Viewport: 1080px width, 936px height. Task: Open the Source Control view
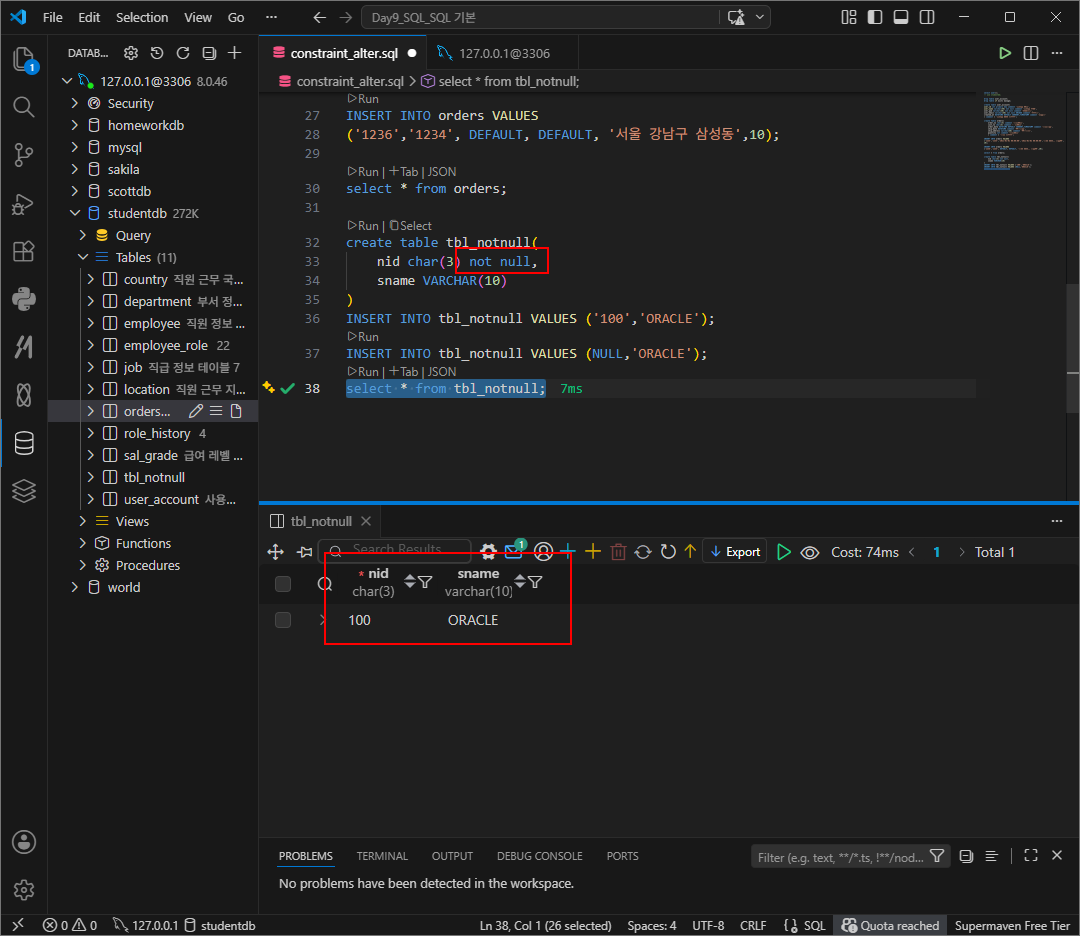point(23,155)
